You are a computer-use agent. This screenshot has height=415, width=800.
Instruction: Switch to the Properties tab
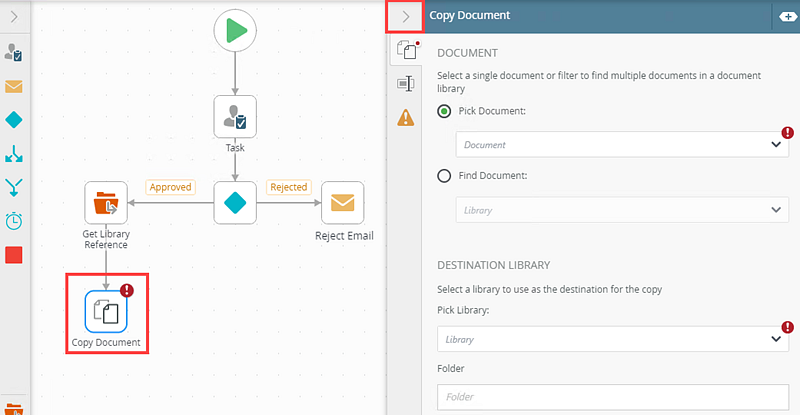[x=405, y=84]
